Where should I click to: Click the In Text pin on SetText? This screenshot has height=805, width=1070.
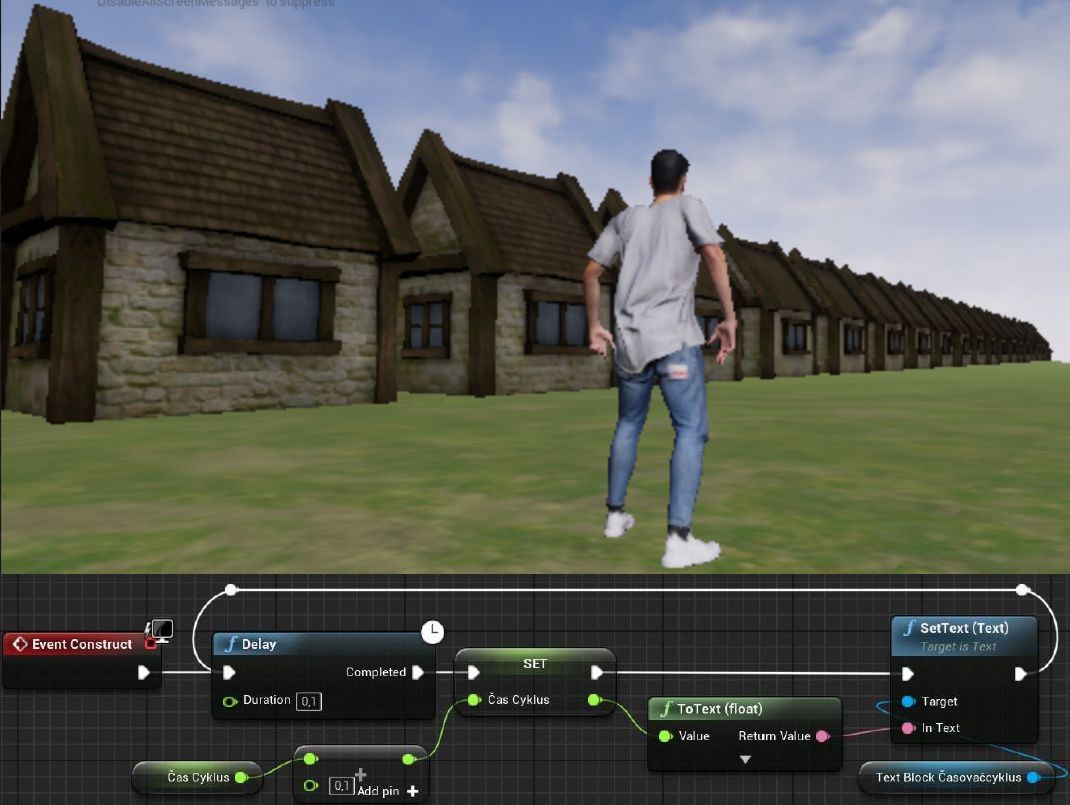click(908, 728)
